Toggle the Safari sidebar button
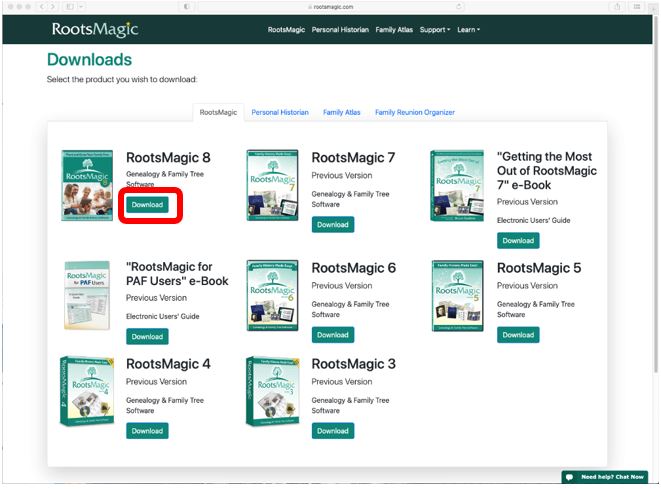 tap(70, 7)
